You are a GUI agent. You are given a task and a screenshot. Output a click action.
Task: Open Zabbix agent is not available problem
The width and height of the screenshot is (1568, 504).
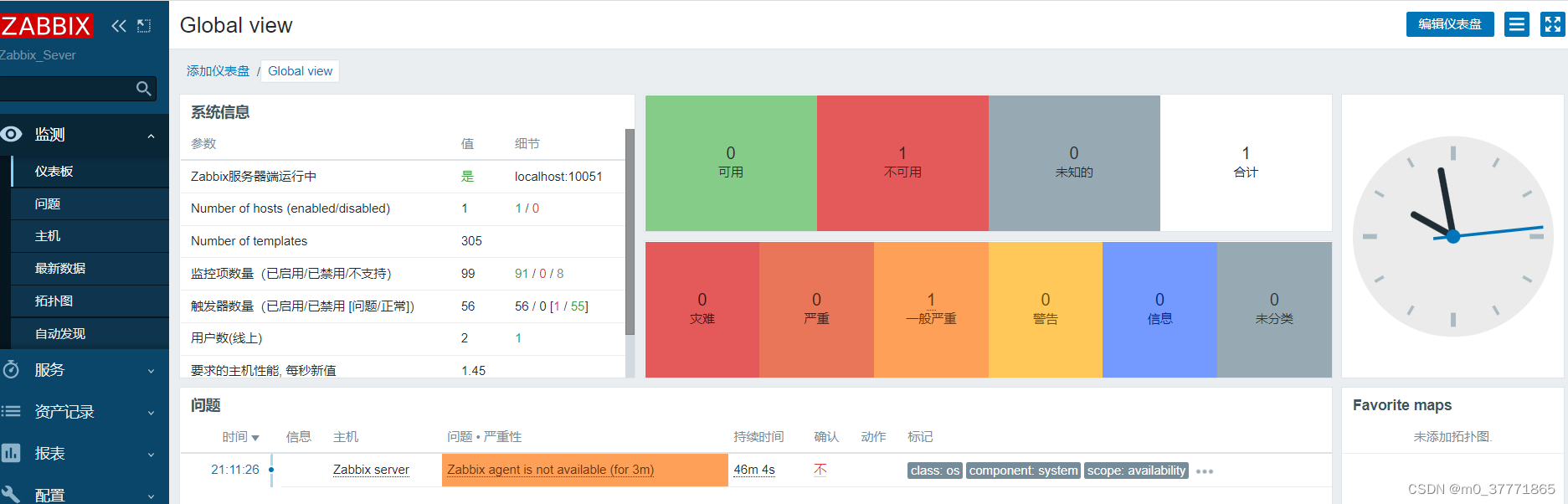[550, 470]
